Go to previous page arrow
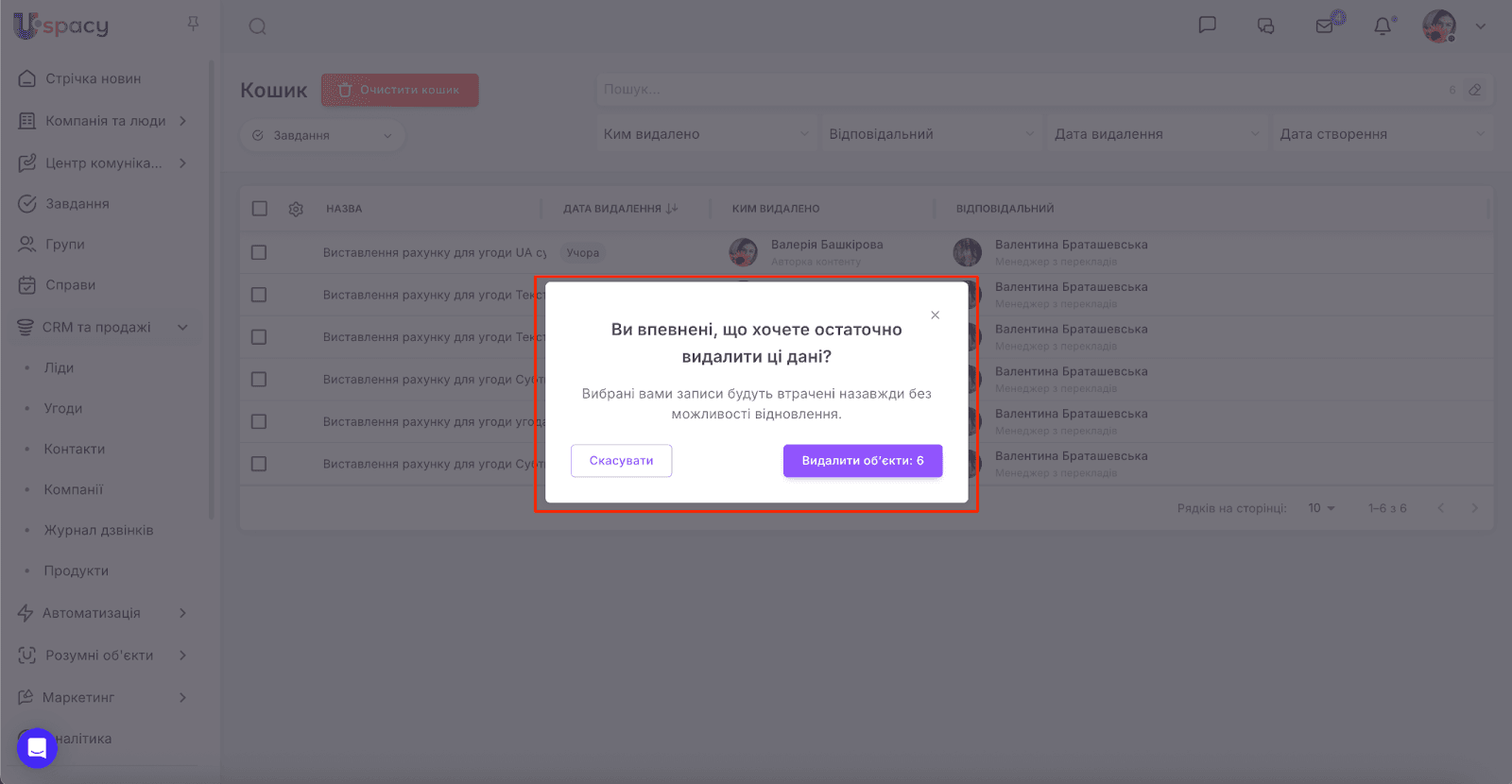Image resolution: width=1512 pixels, height=784 pixels. [1441, 508]
